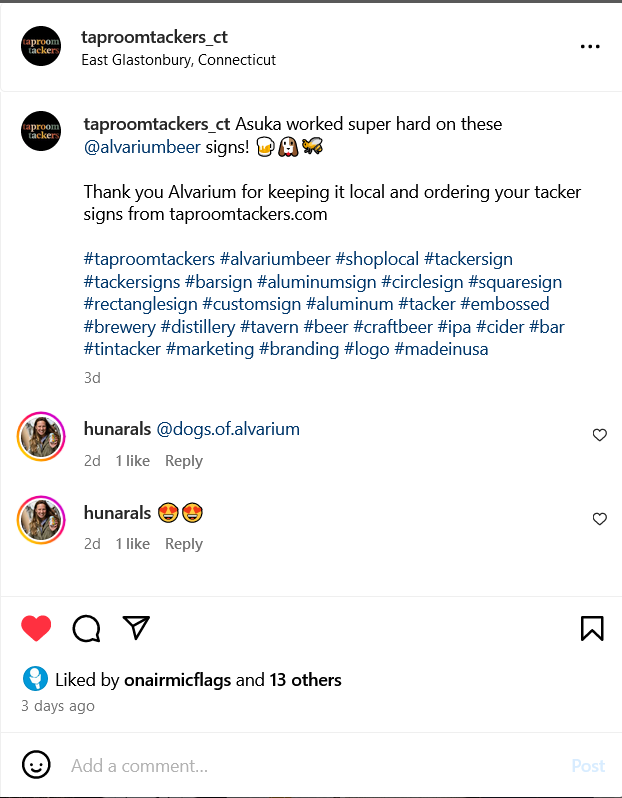View hunarals' story from first comment avatar

click(x=41, y=437)
